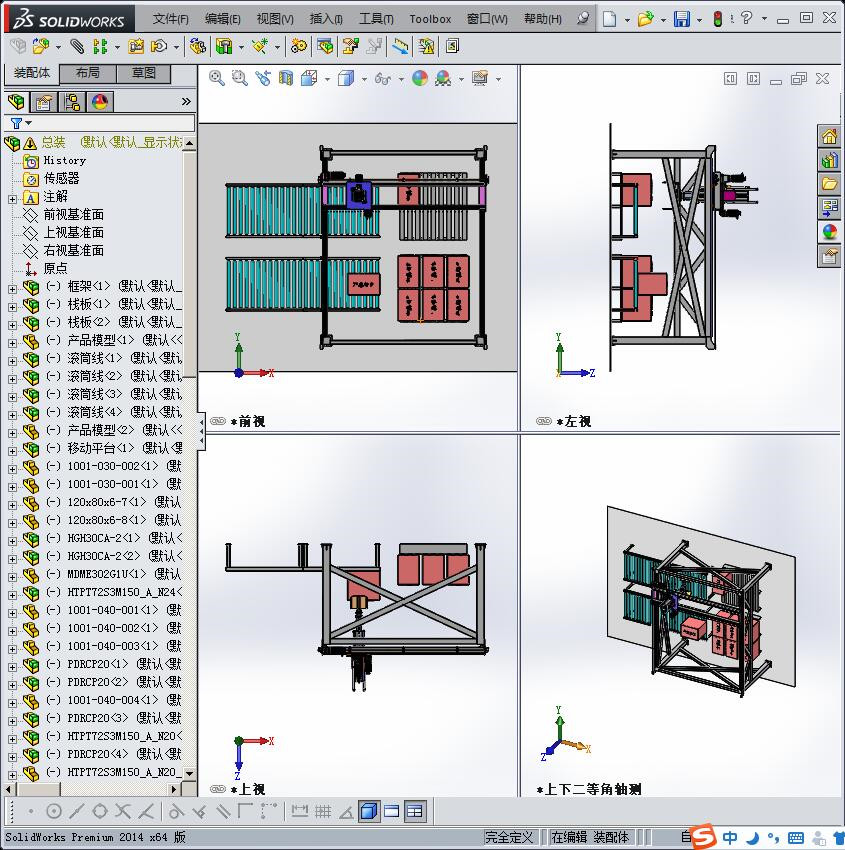The image size is (845, 850).
Task: Switch to ConfigurationManager panel tab
Action: click(x=72, y=102)
